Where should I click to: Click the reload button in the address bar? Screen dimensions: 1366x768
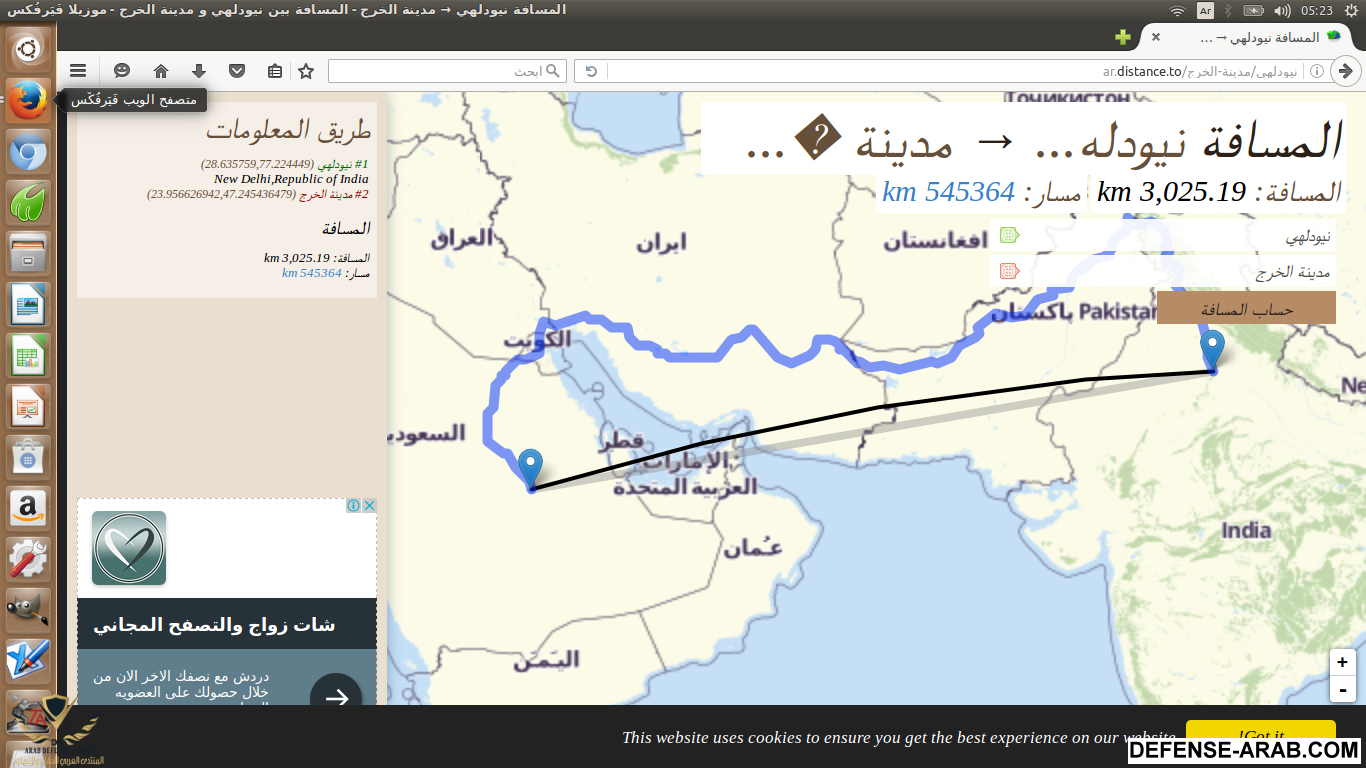coord(591,71)
